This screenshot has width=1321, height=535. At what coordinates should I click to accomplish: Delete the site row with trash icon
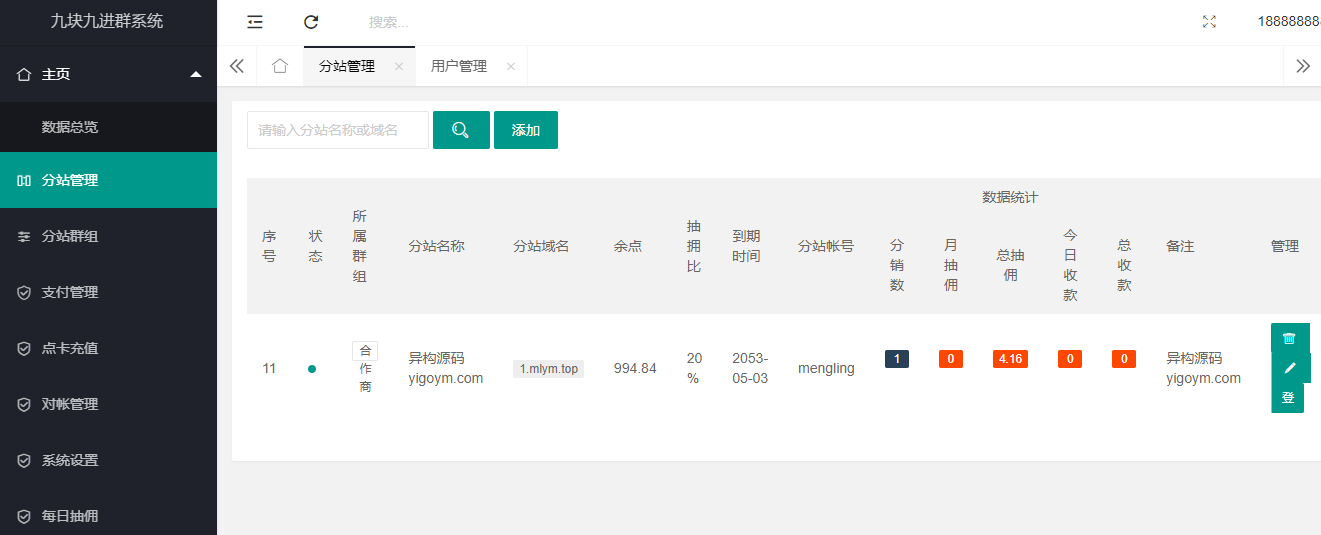coord(1289,338)
